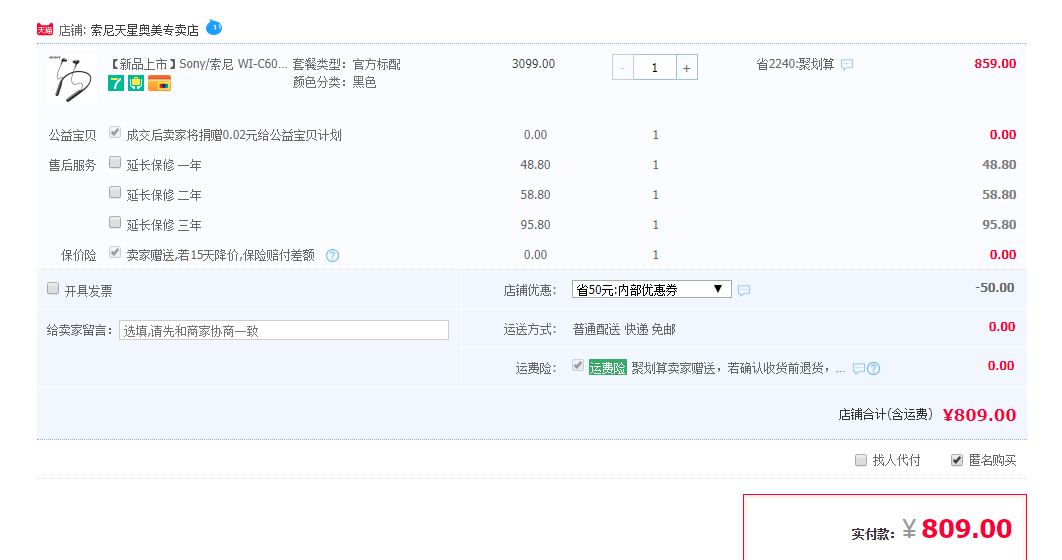
Task: Open product title link Sony/索尼 WI-C60...
Action: point(198,64)
